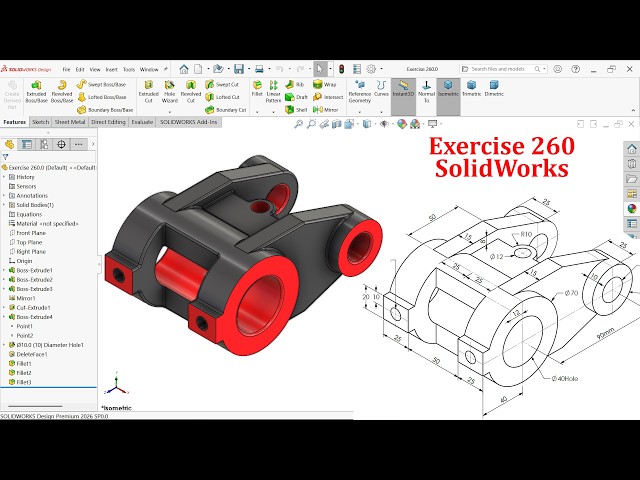The image size is (640, 480).
Task: Expand the Cut-Extrude1 feature
Action: coord(4,307)
